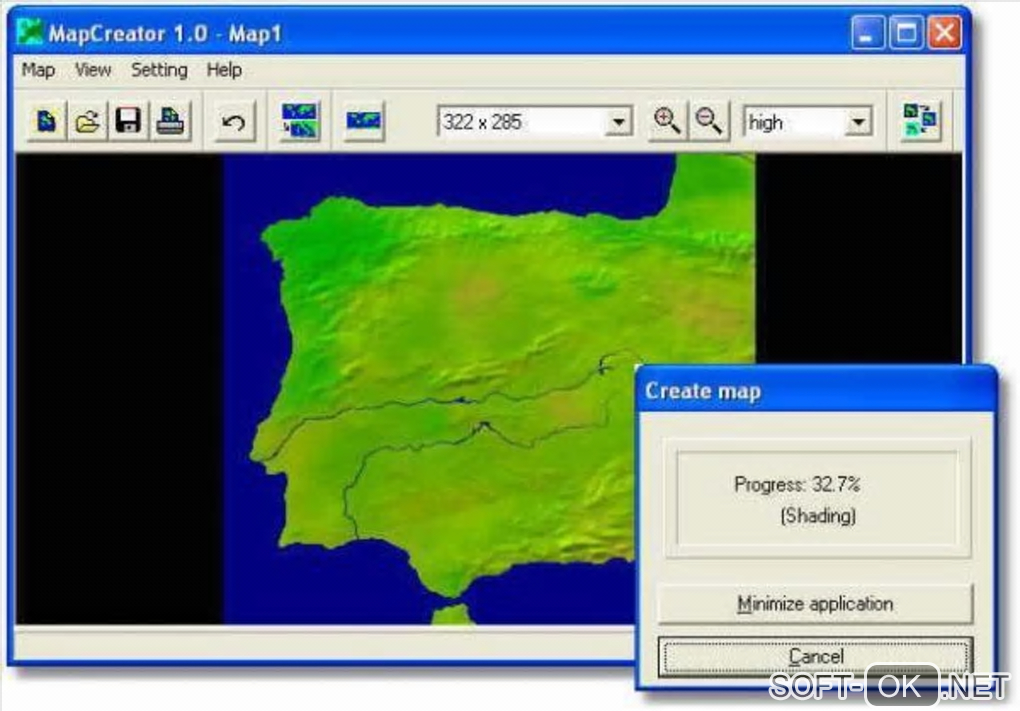Image resolution: width=1020 pixels, height=711 pixels.
Task: Open the 322 x 285 size dropdown
Action: click(x=618, y=122)
